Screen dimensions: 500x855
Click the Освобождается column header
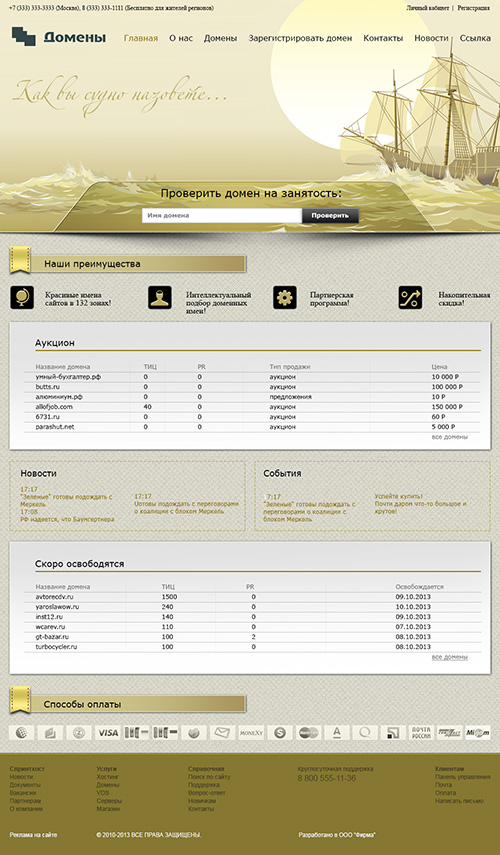tap(419, 587)
